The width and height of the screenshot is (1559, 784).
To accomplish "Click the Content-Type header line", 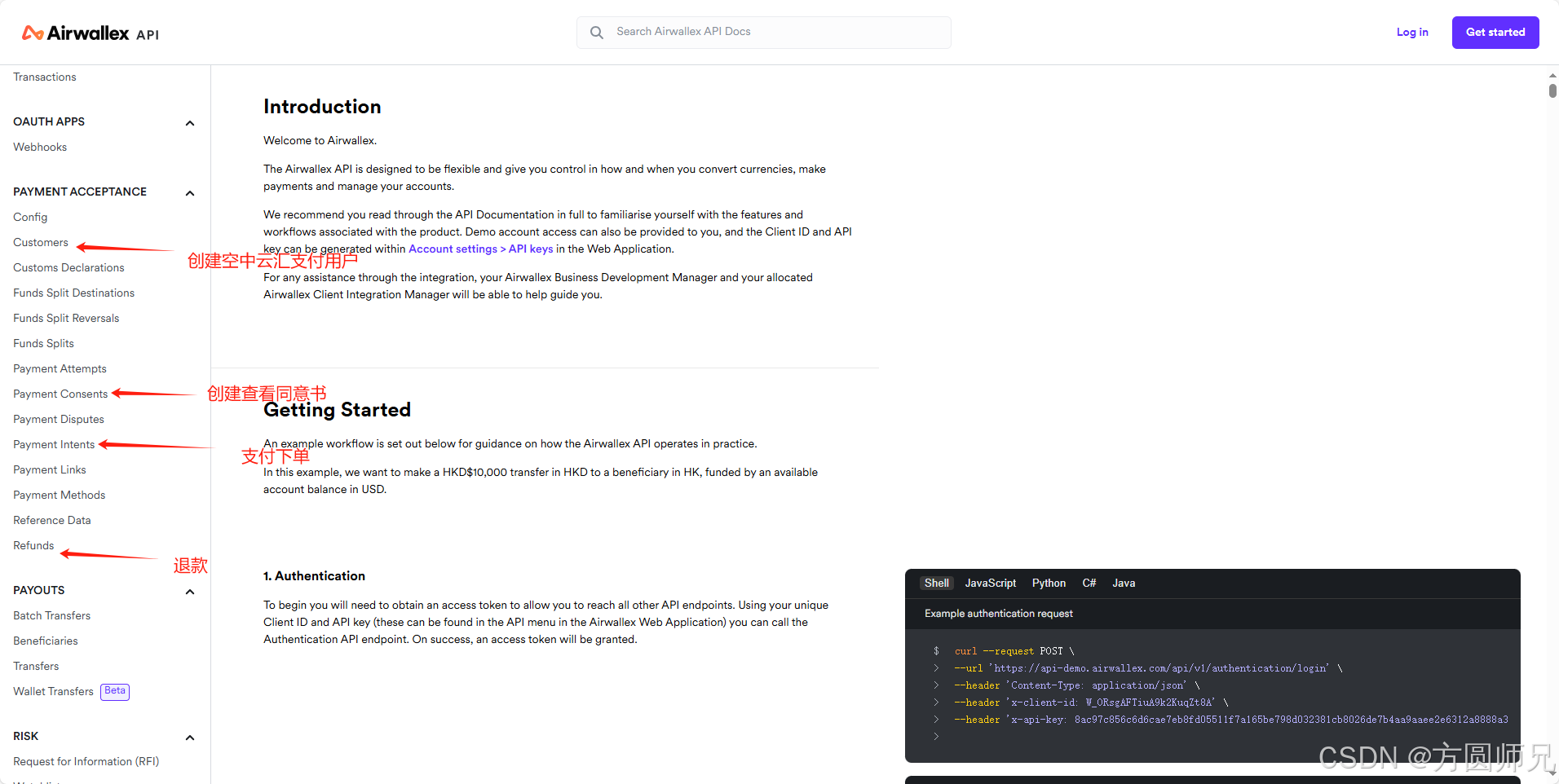I will [1077, 685].
